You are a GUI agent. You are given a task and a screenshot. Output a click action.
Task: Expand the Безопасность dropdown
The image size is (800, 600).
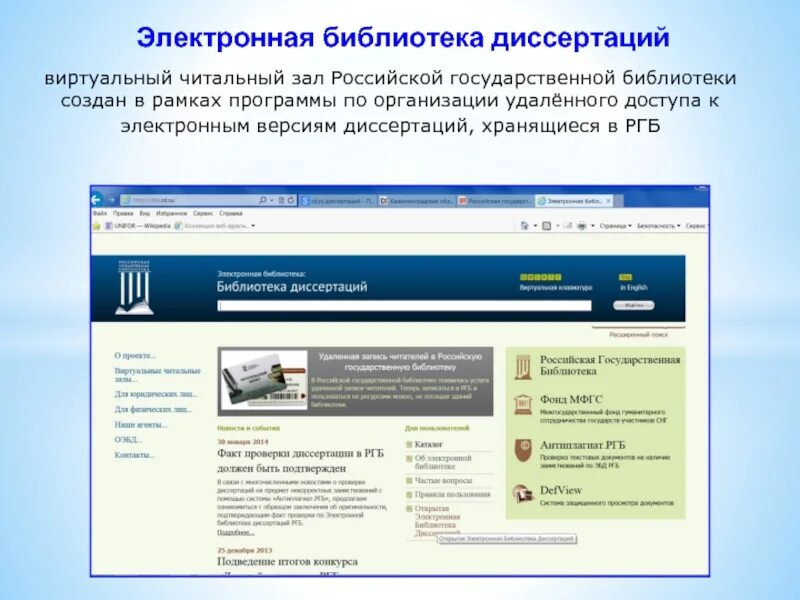[659, 226]
